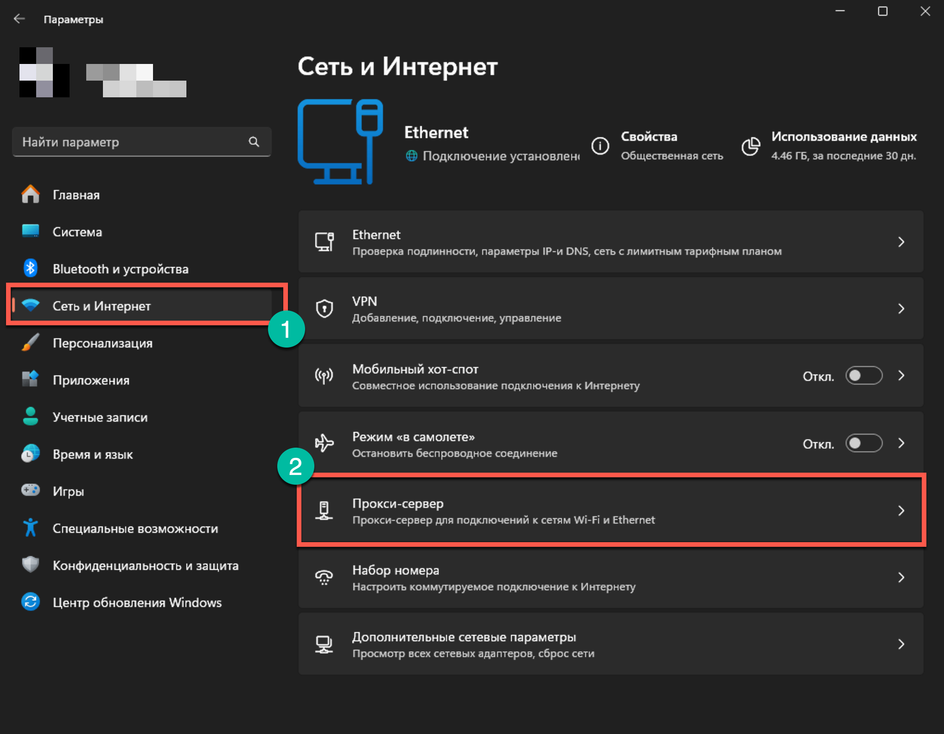Expand the Ethernet row chevron
Screen dimensions: 944x734
(901, 241)
